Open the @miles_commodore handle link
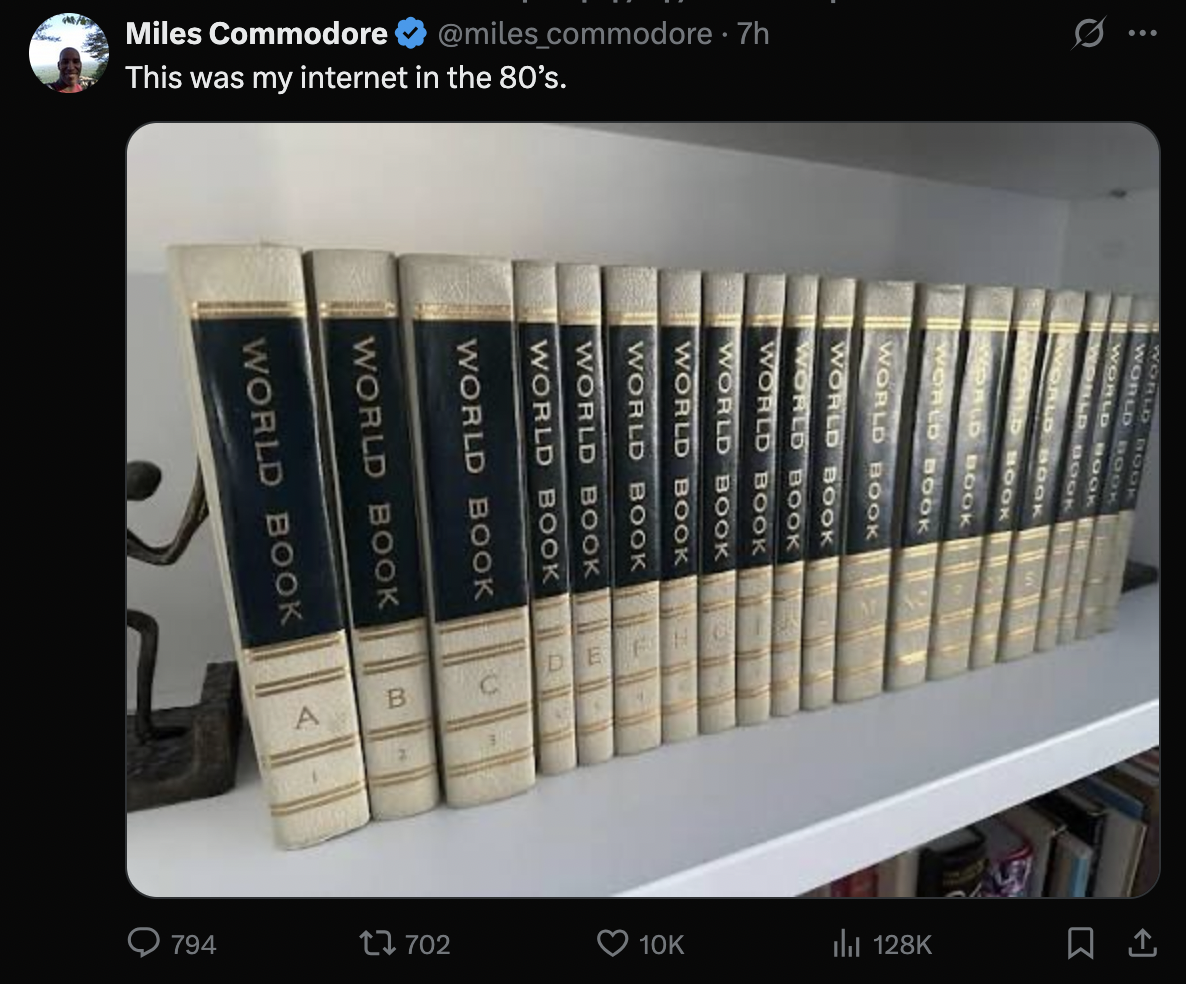 pyautogui.click(x=575, y=33)
